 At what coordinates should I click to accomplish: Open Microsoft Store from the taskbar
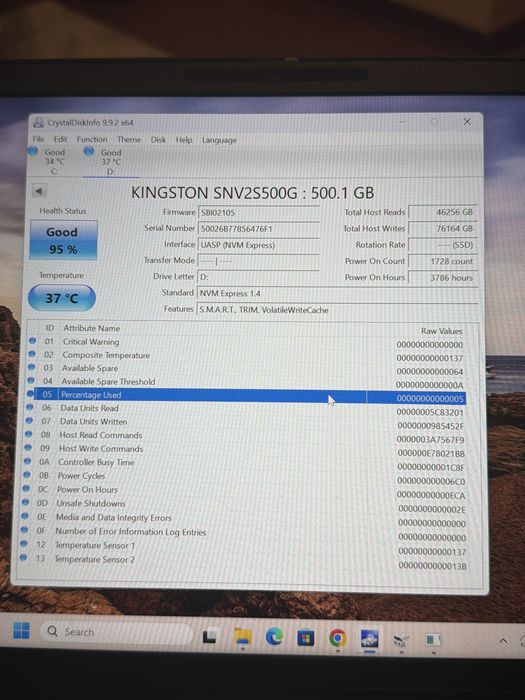point(306,638)
